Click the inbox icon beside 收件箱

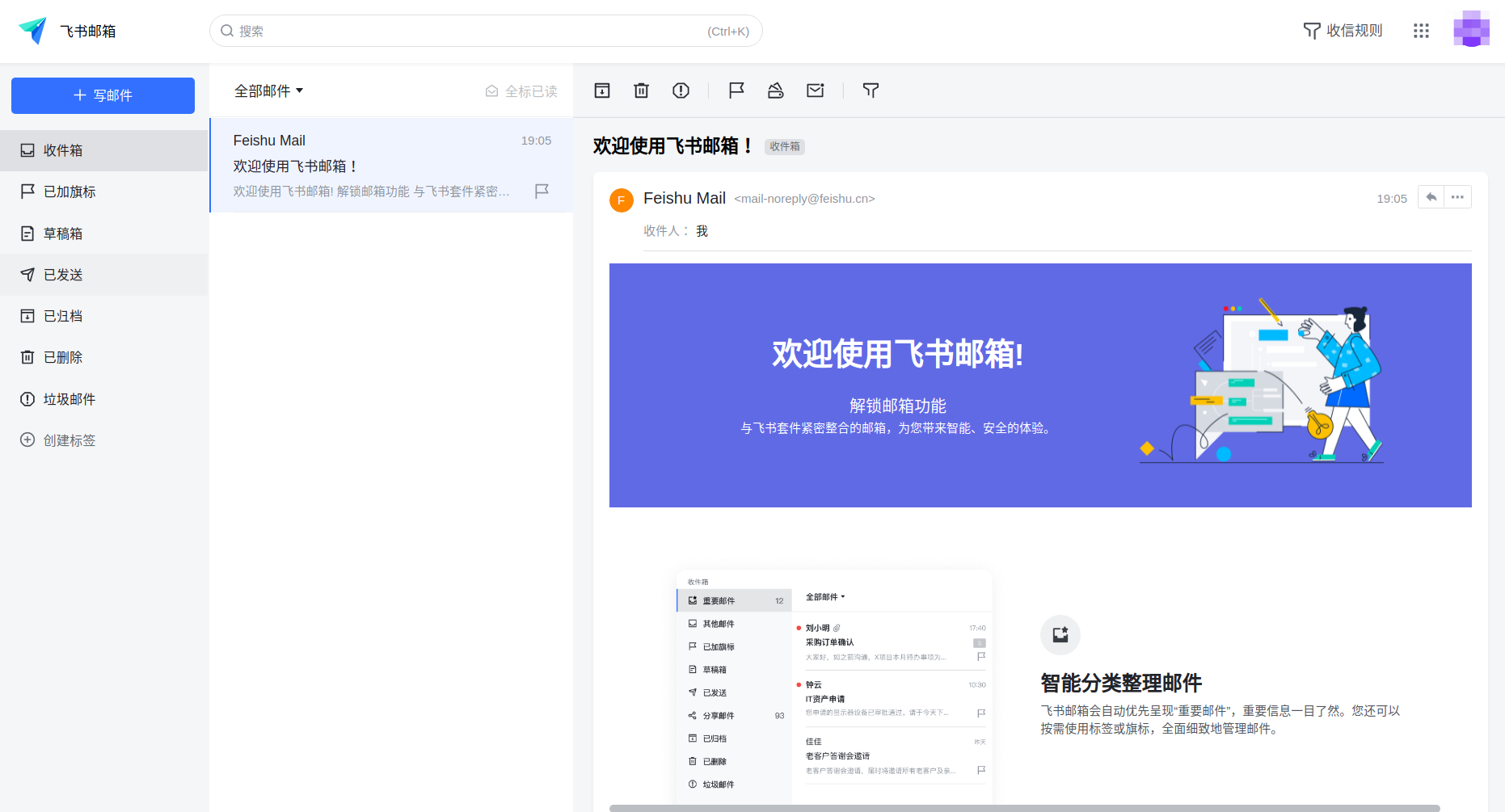[27, 150]
